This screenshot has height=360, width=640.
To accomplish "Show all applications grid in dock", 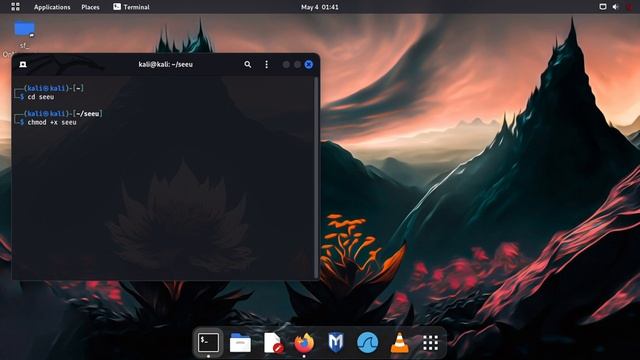I will click(431, 343).
